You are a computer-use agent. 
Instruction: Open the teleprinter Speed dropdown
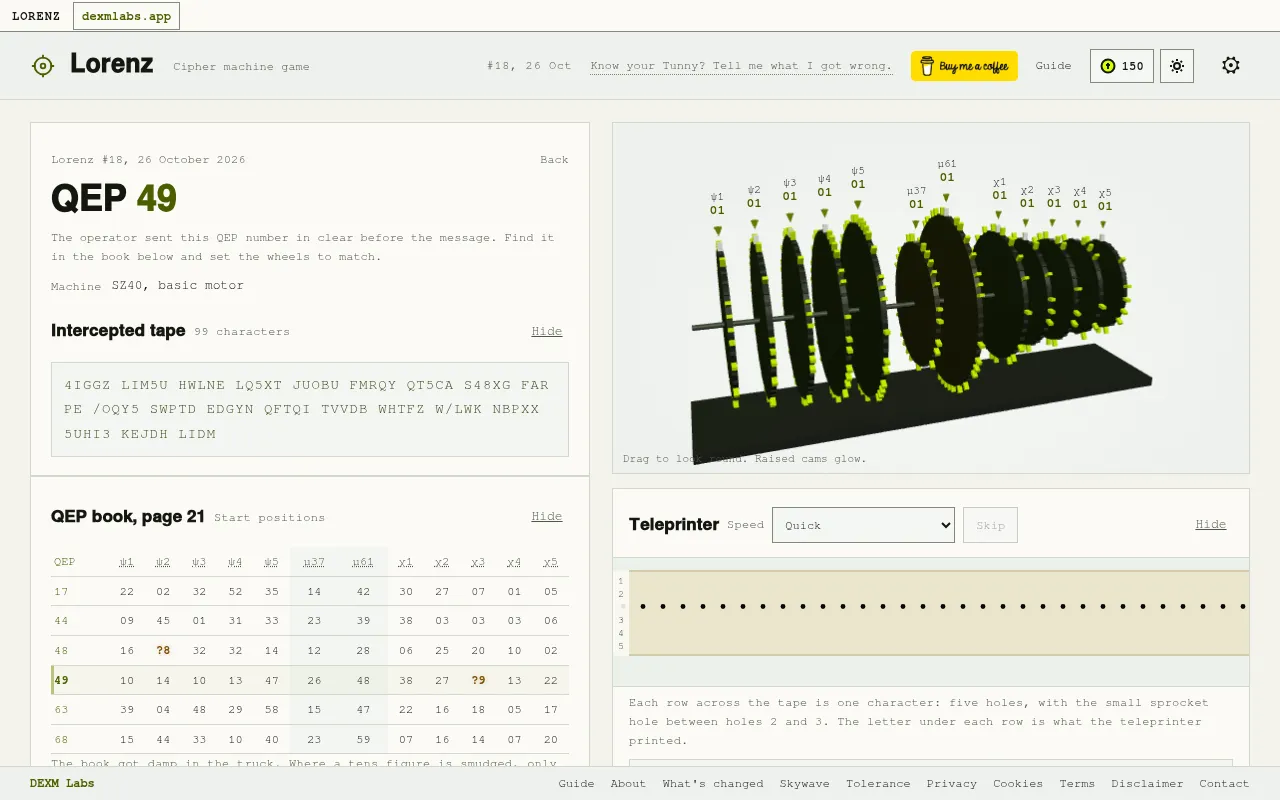[863, 525]
